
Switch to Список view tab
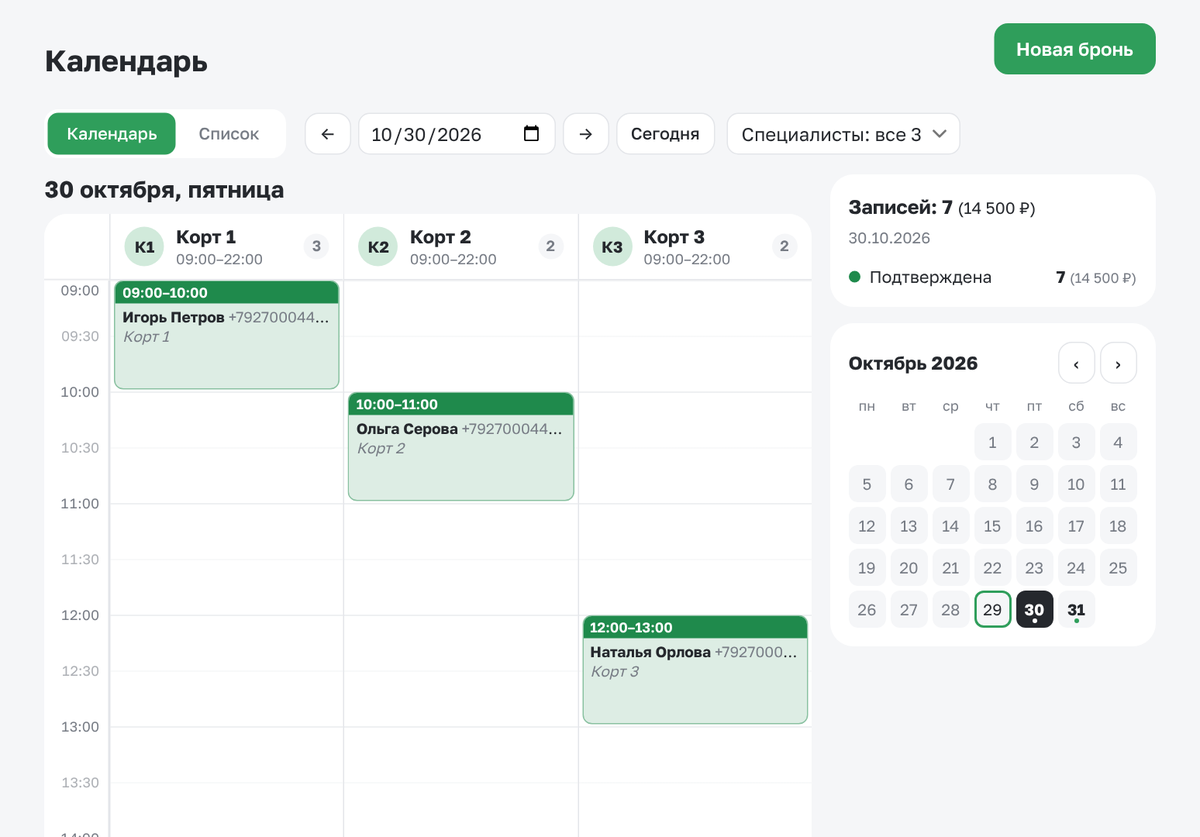(x=229, y=134)
